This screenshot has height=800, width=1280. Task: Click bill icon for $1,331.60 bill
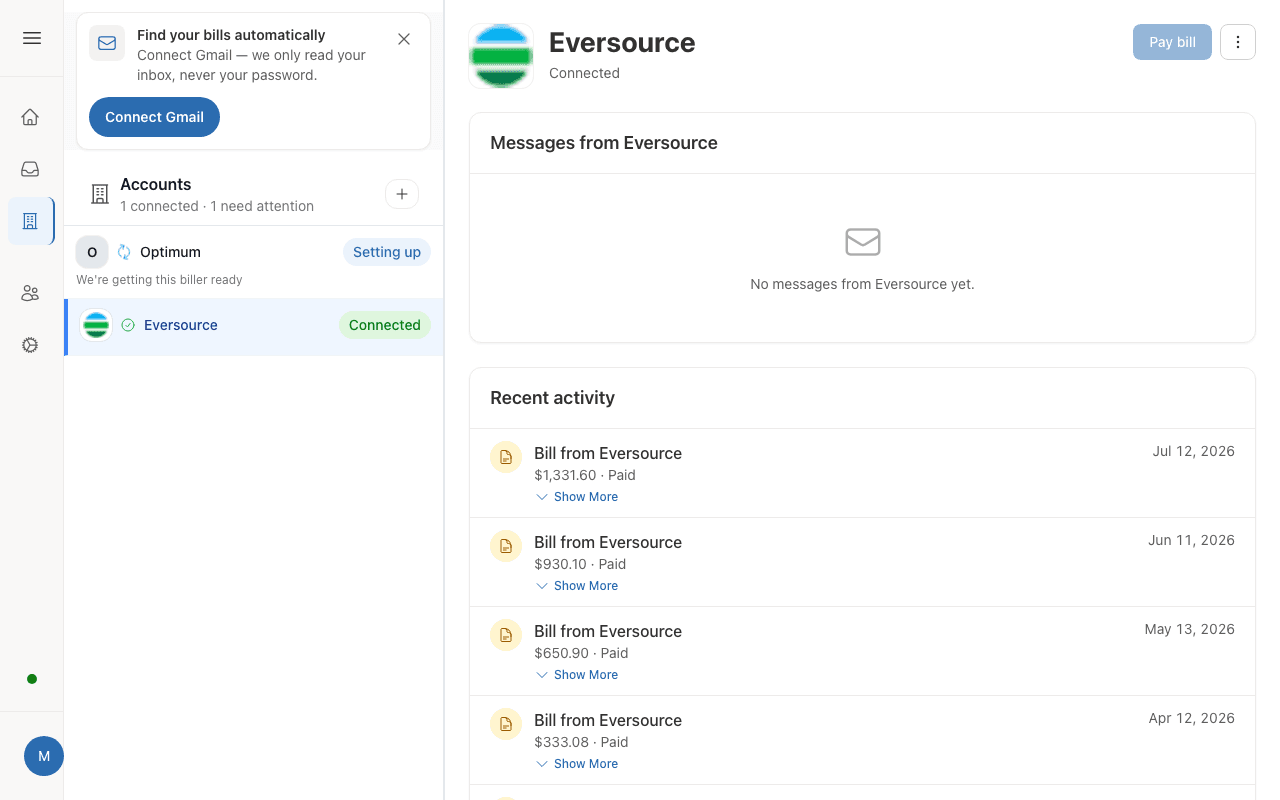coord(506,457)
